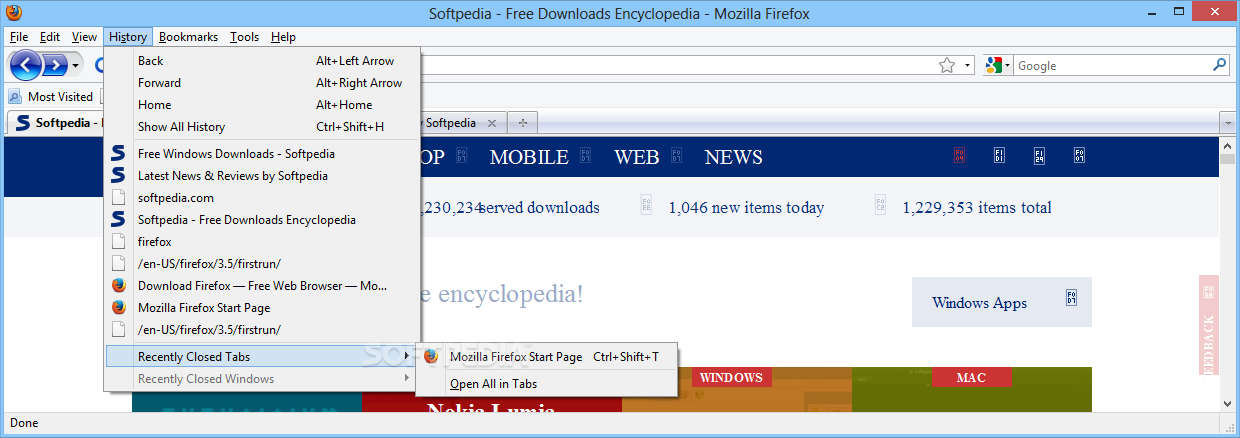Screen dimensions: 1240x438
Task: Choose a search engine via the Google icon
Action: tap(993, 66)
